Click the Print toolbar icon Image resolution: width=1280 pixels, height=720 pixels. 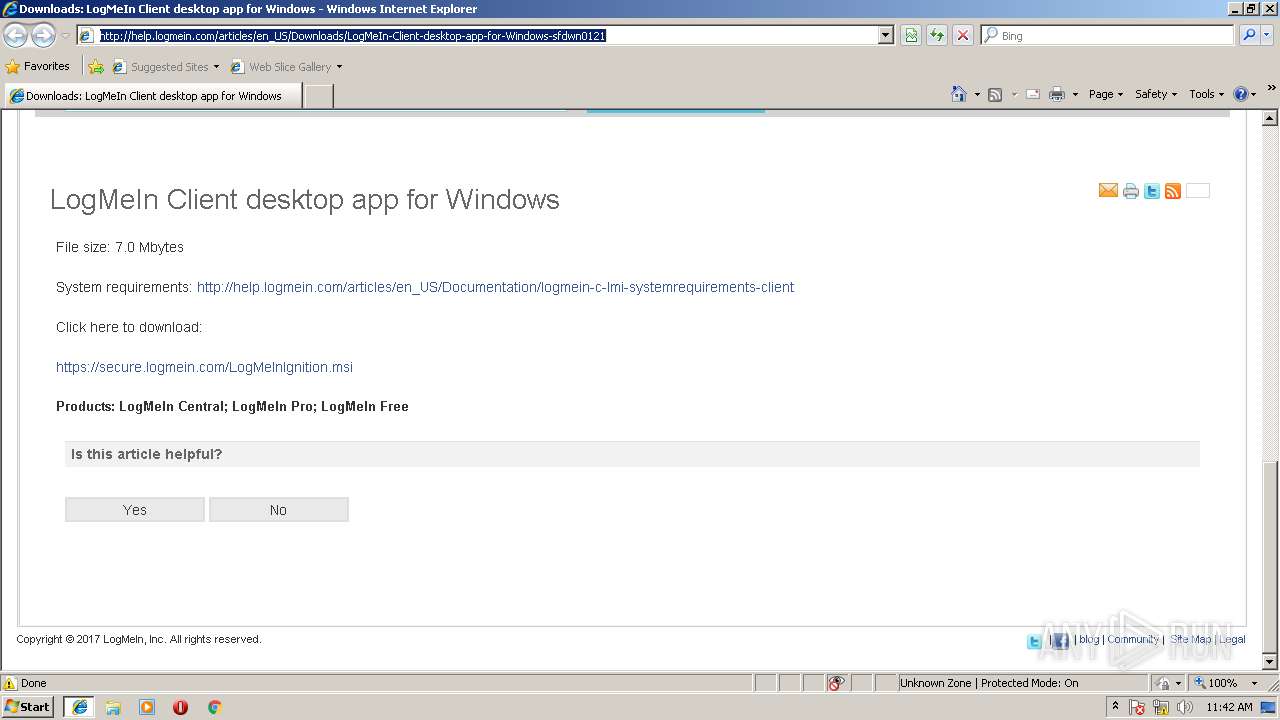coord(1057,94)
